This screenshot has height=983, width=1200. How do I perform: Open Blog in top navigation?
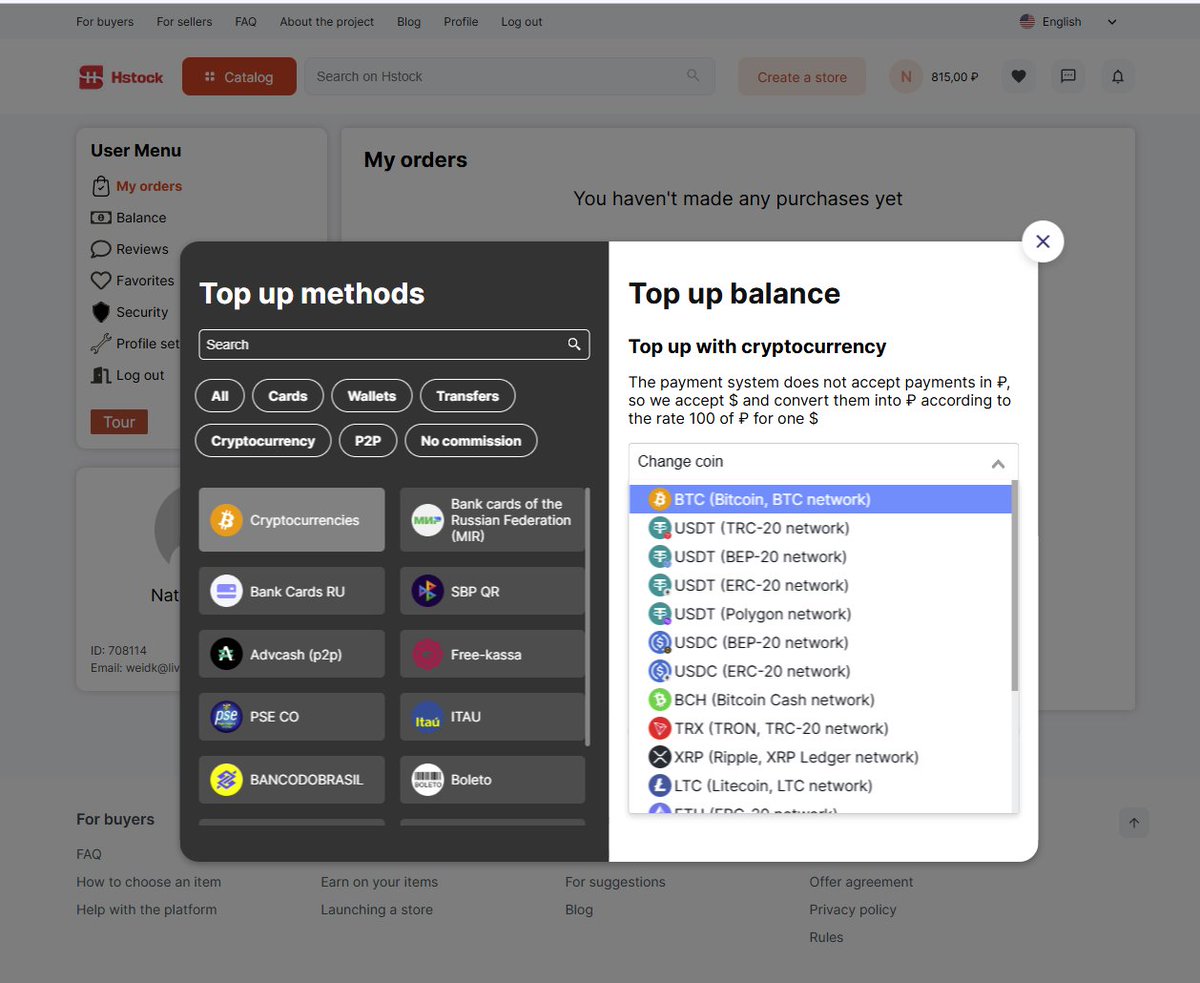coord(409,22)
